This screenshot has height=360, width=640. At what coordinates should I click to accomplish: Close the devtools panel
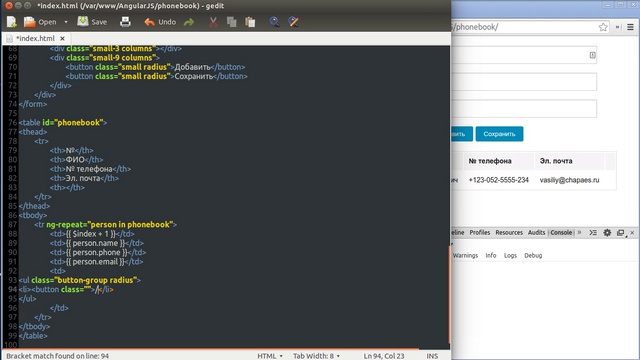(x=632, y=233)
